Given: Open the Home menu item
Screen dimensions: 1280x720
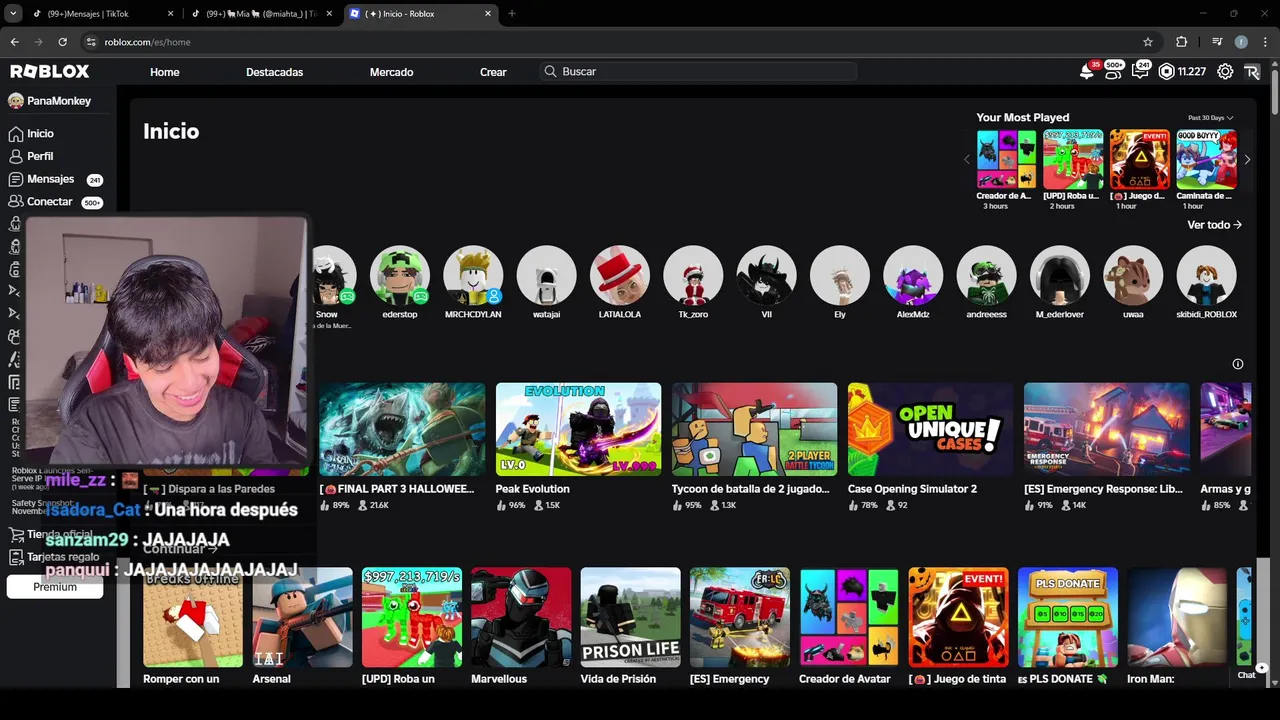Looking at the screenshot, I should pyautogui.click(x=165, y=72).
